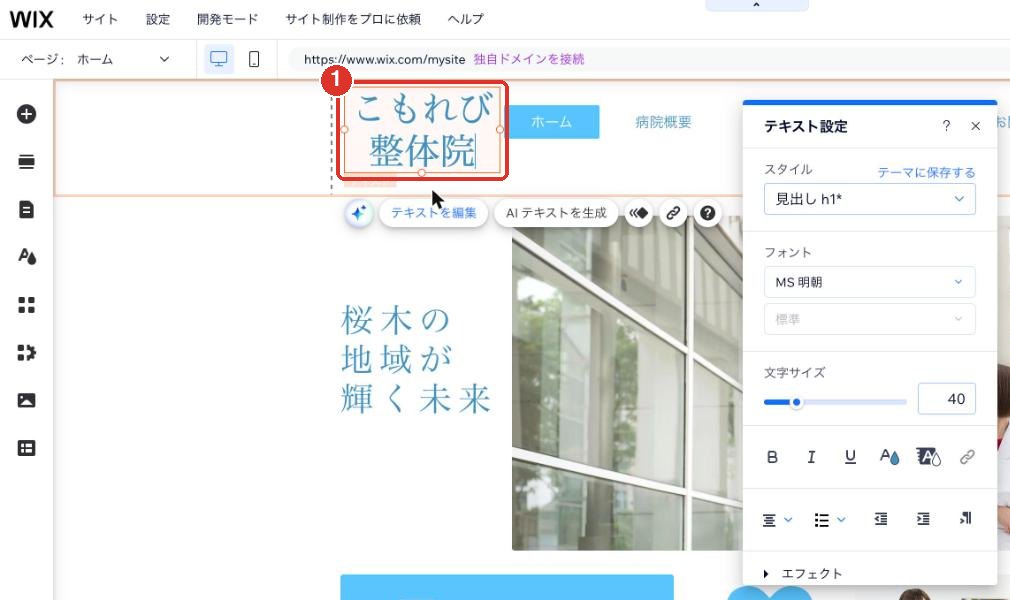This screenshot has height=600, width=1010.
Task: Open the Apps grid sidebar icon
Action: coord(26,305)
